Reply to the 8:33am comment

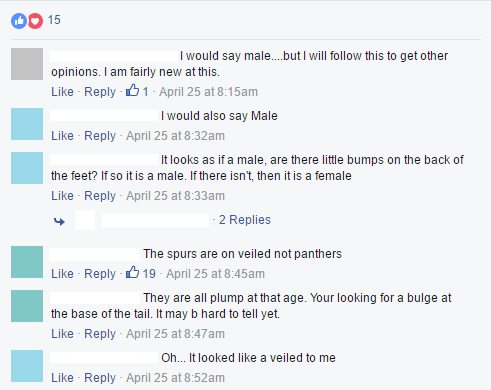coord(100,196)
